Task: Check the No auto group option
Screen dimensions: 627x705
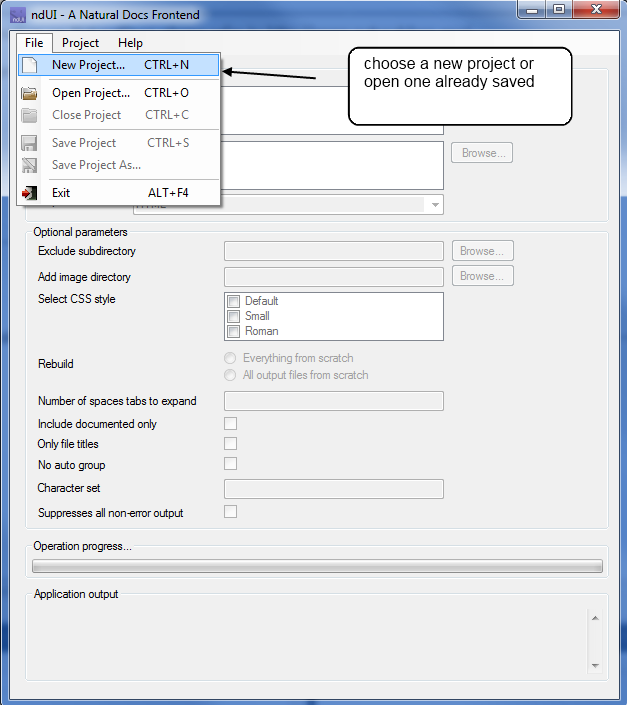Action: [x=231, y=464]
